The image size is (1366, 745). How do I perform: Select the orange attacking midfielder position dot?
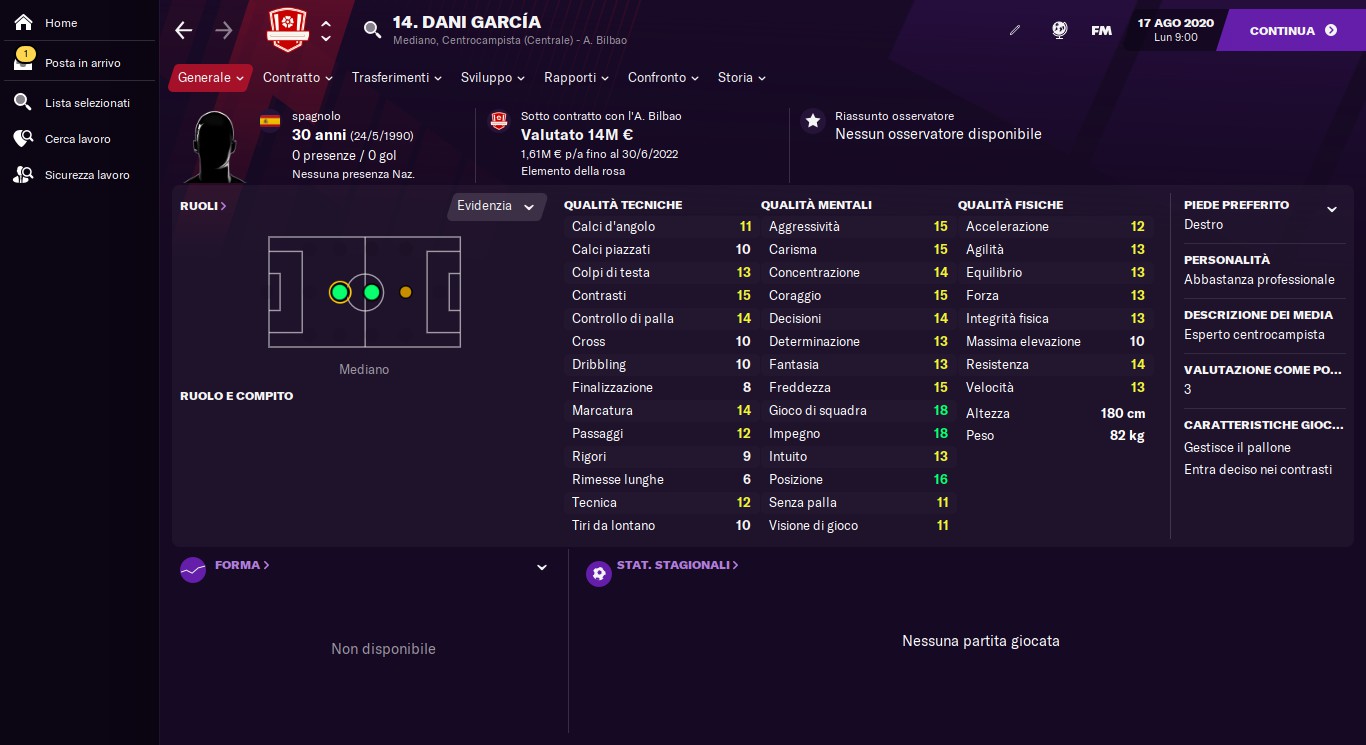pos(405,292)
